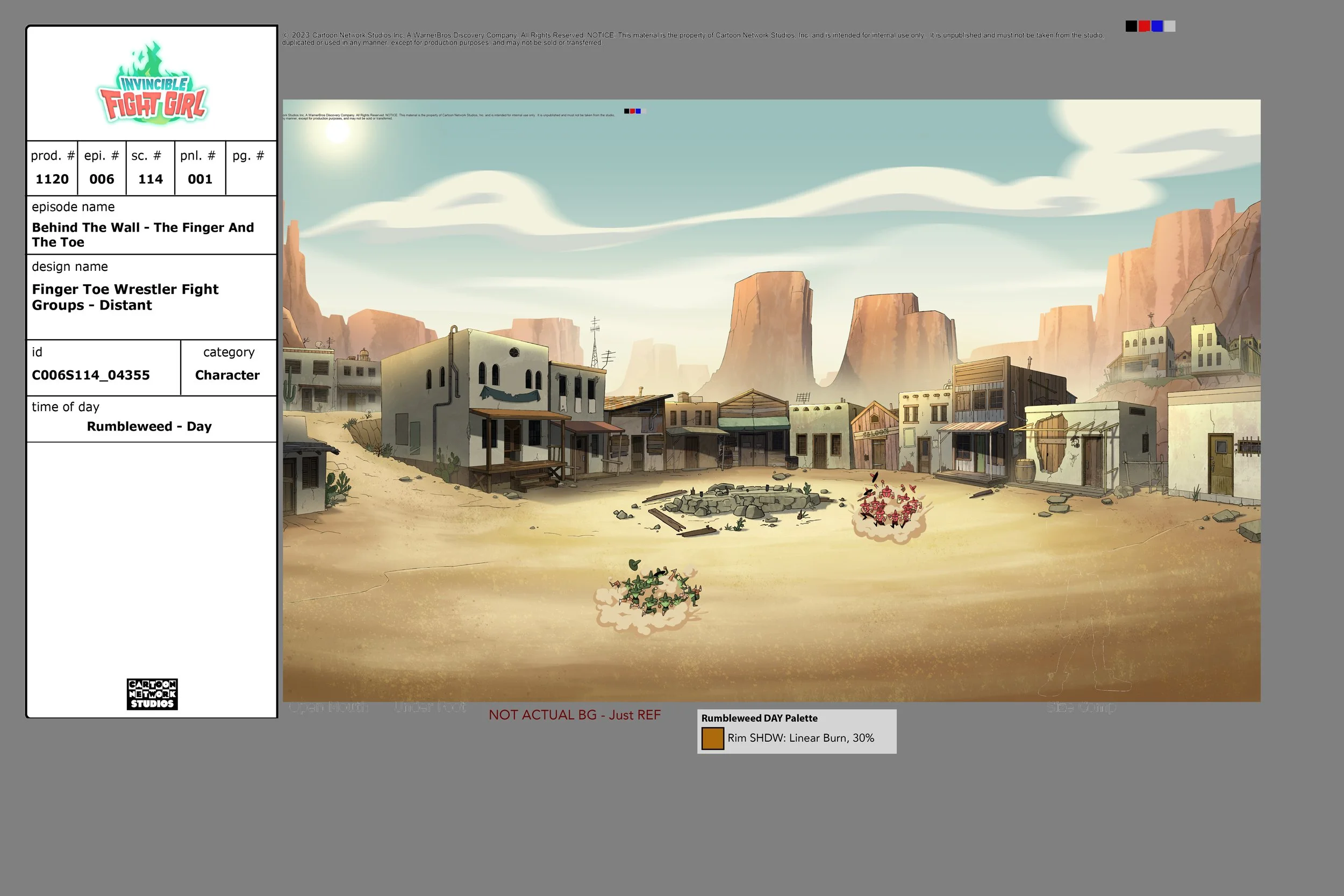
Task: Click the Invincible Fight Girl logo
Action: pos(153,83)
